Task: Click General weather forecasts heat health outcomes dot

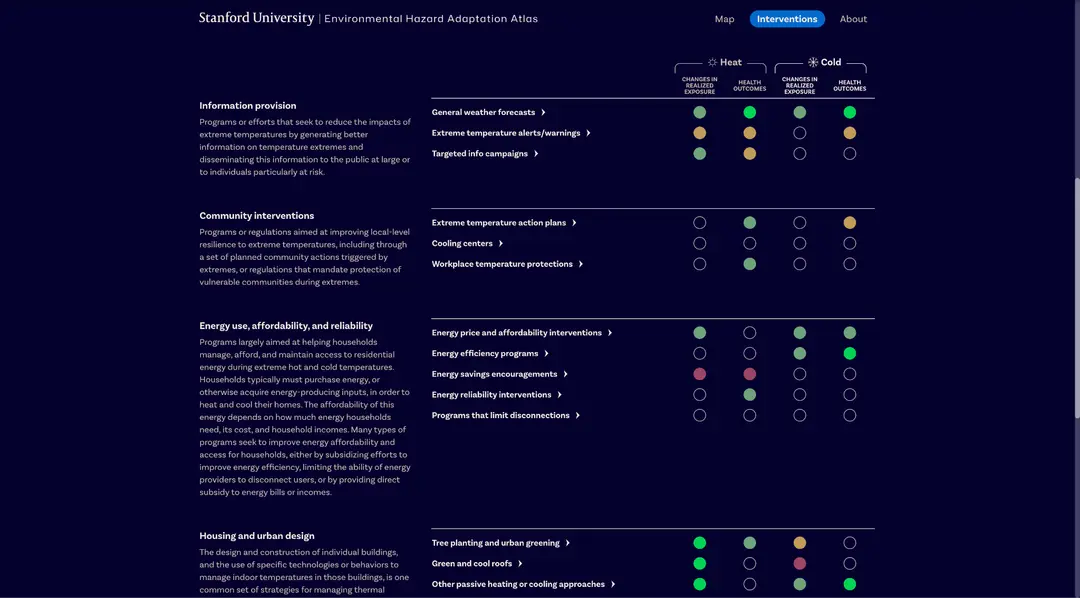Action: coord(749,112)
